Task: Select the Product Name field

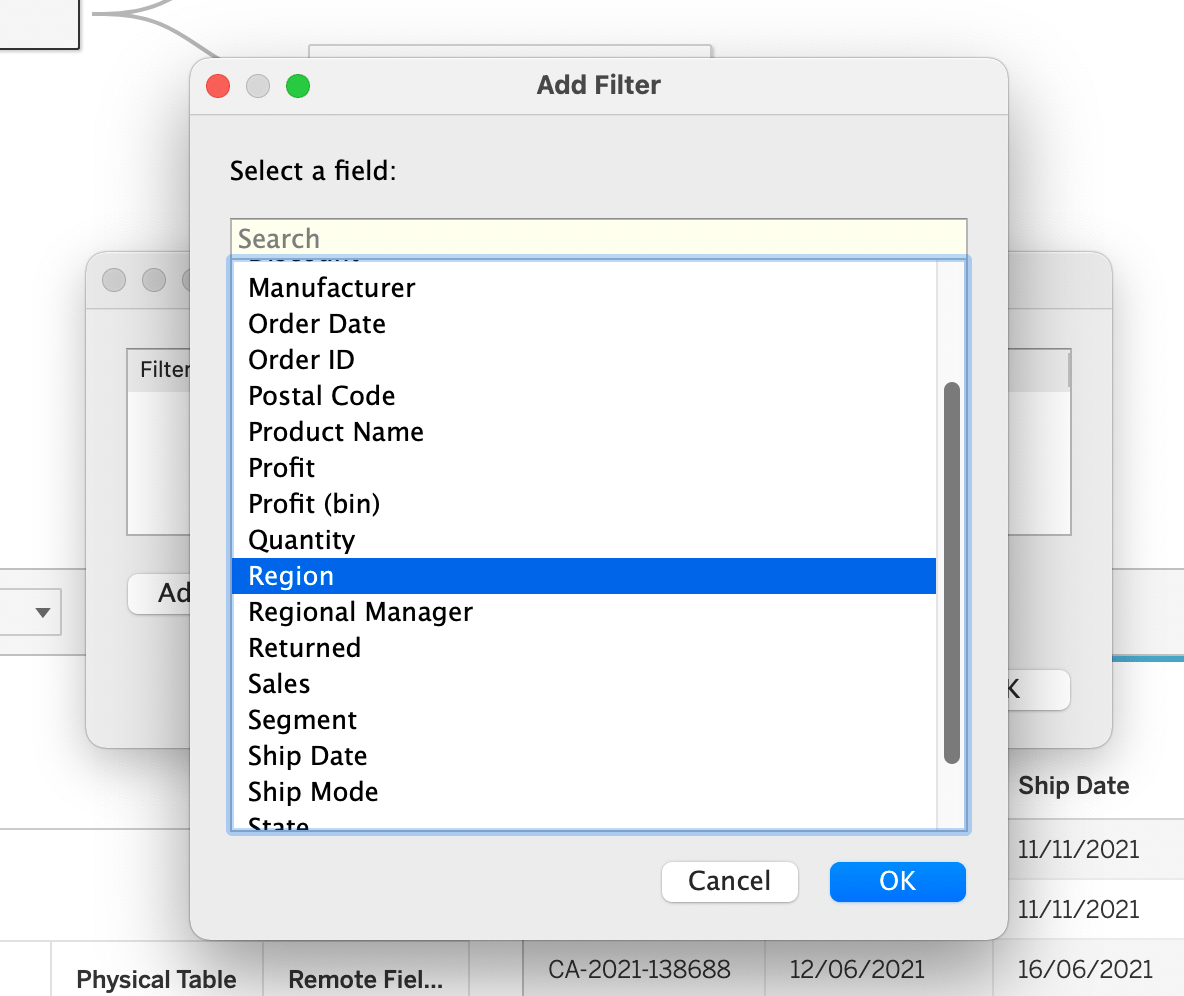Action: (x=336, y=432)
